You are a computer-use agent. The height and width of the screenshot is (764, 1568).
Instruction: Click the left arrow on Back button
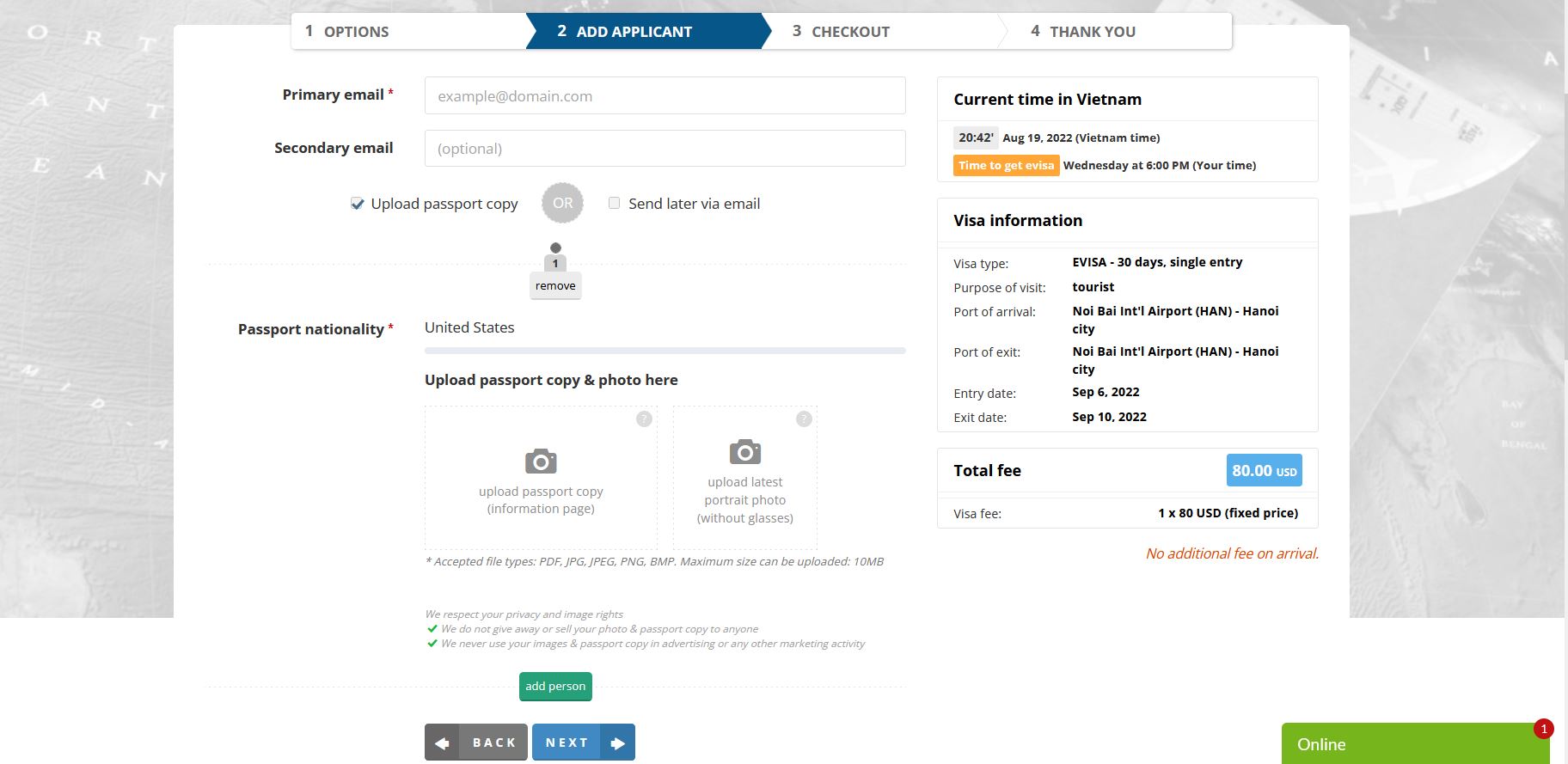pos(442,743)
